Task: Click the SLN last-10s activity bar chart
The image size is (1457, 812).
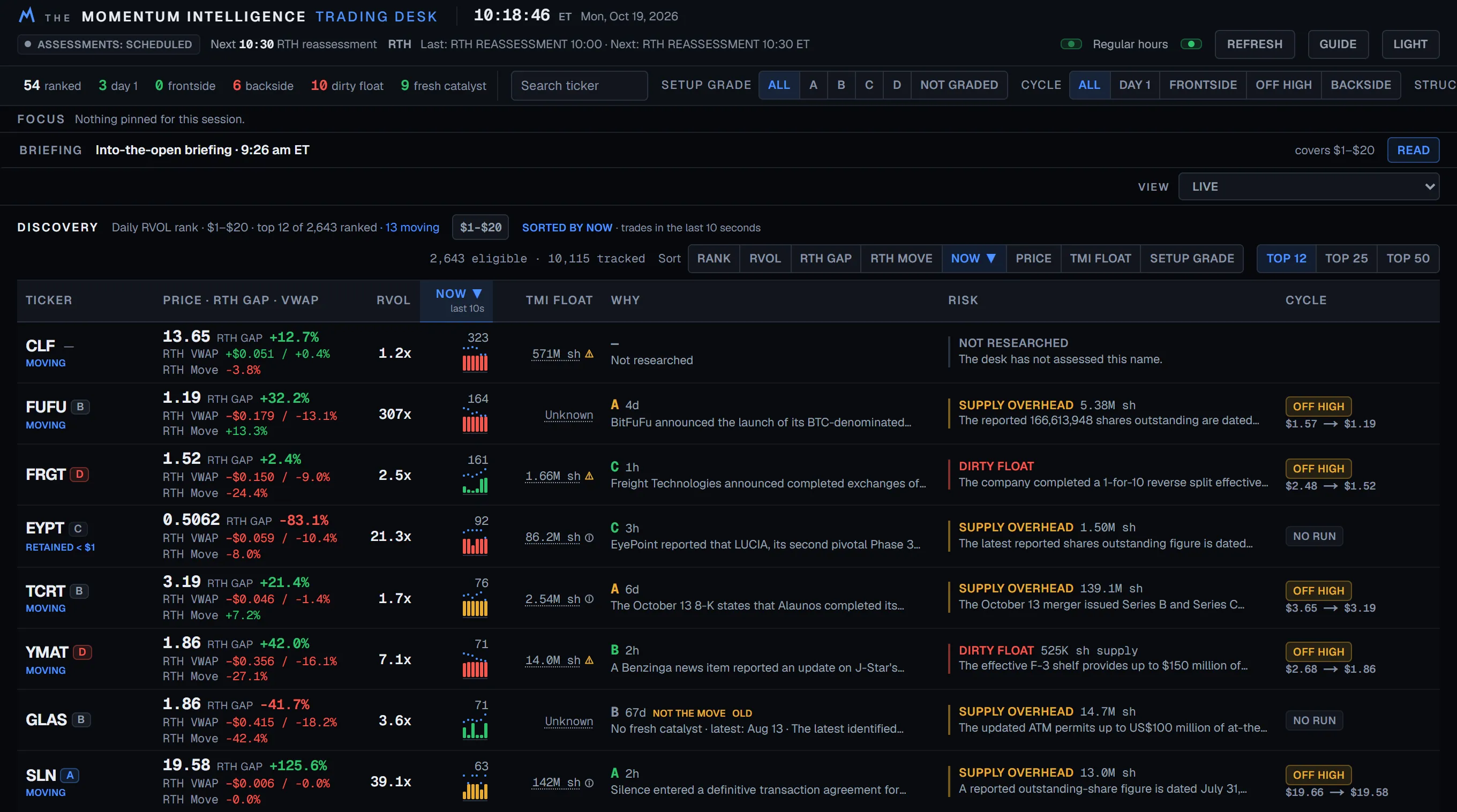Action: click(x=475, y=787)
